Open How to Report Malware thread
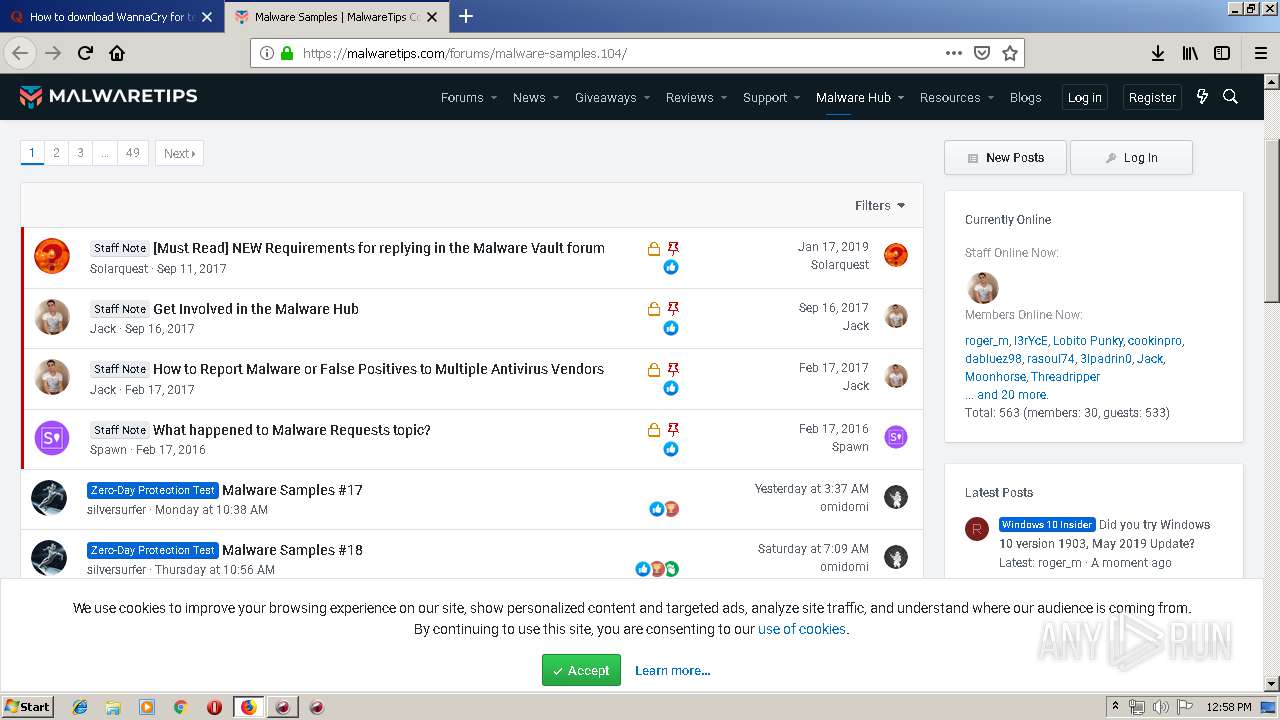Image resolution: width=1280 pixels, height=720 pixels. tap(378, 369)
